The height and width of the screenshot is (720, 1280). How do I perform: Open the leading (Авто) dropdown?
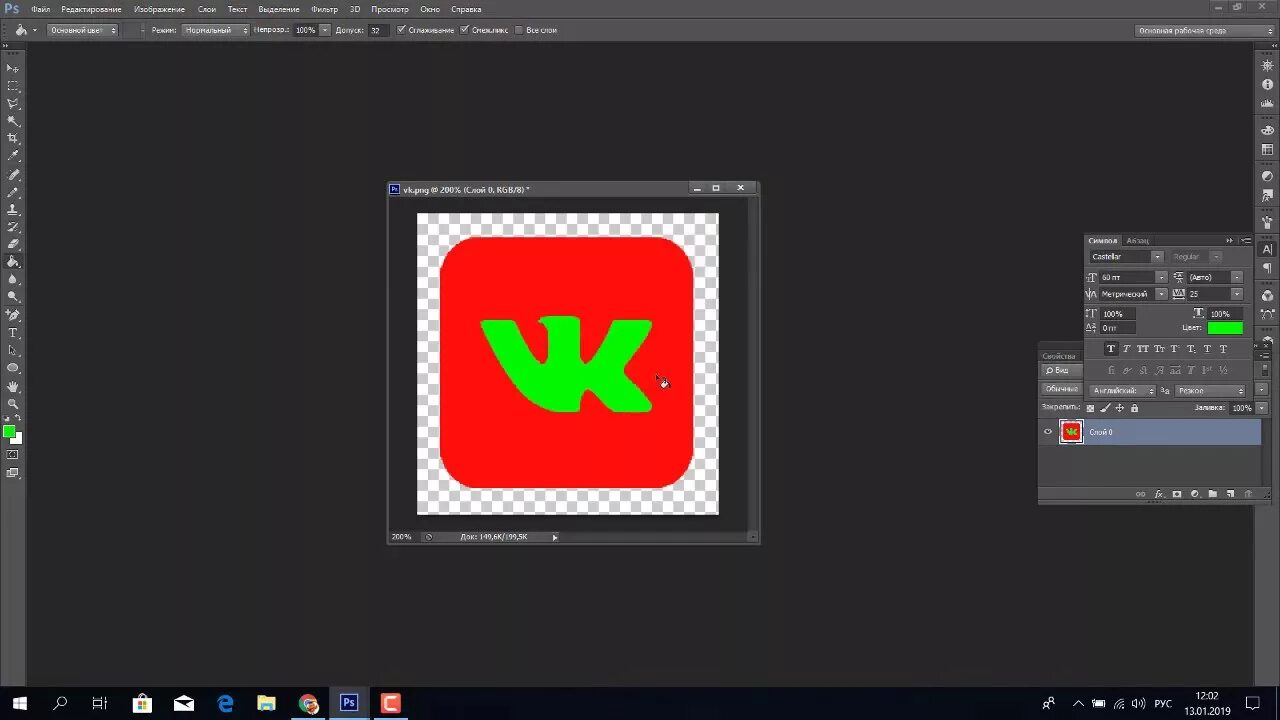(x=1237, y=277)
